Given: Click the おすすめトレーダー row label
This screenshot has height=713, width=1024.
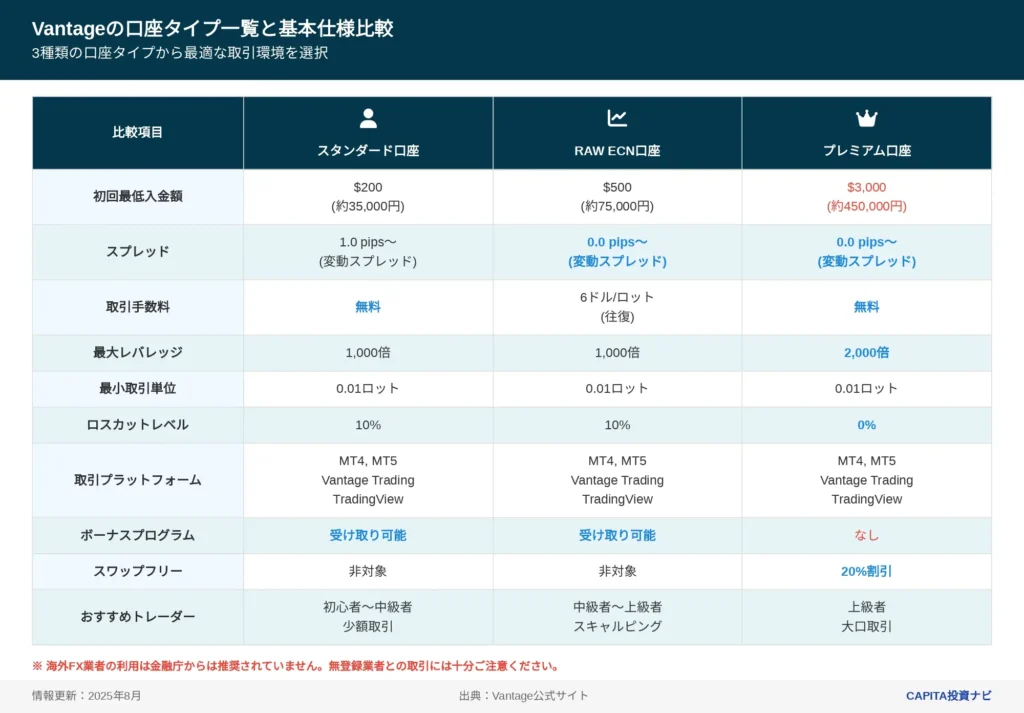Looking at the screenshot, I should [138, 616].
